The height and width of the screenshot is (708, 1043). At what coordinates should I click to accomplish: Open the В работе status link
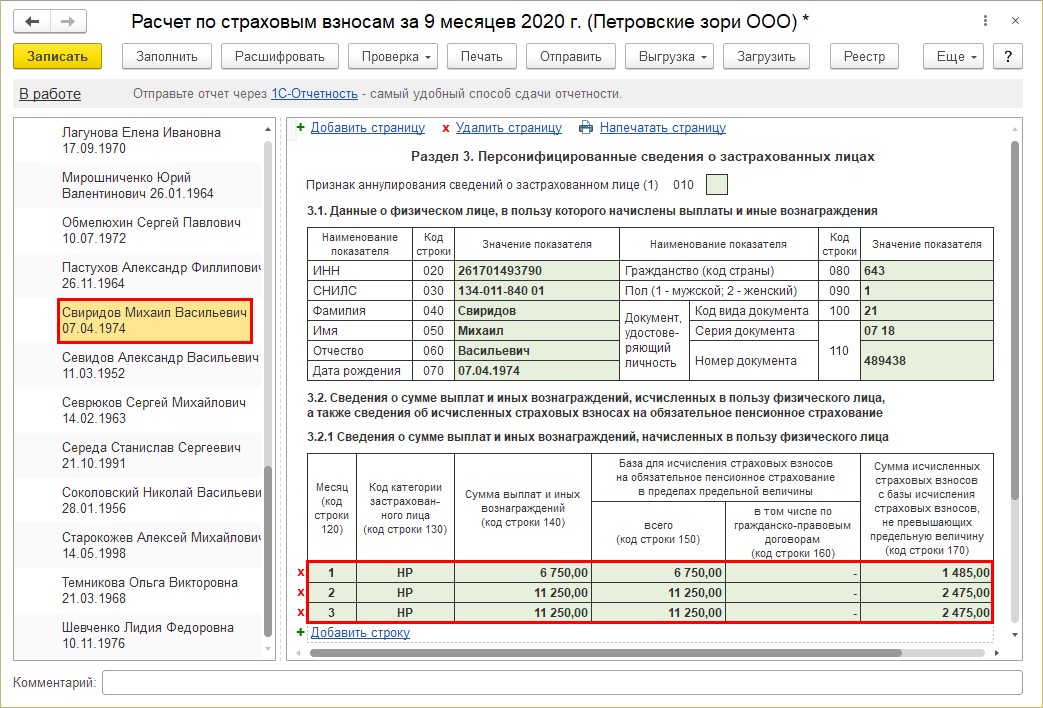[50, 94]
